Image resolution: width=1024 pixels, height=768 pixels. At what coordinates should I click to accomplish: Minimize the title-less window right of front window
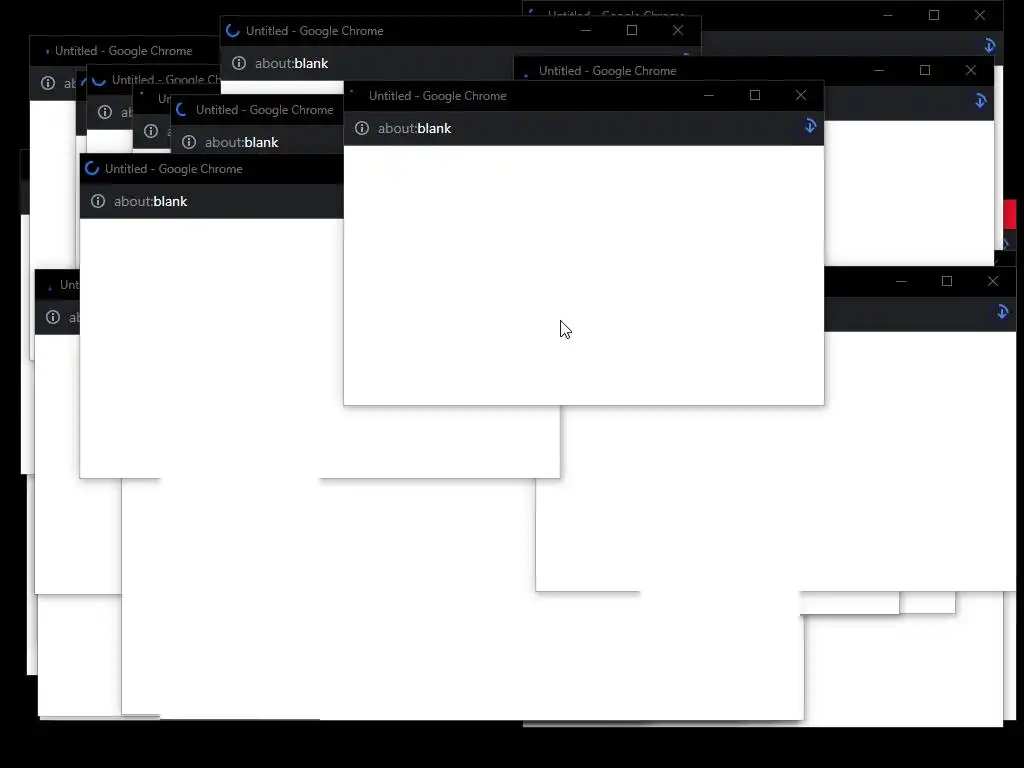(901, 281)
